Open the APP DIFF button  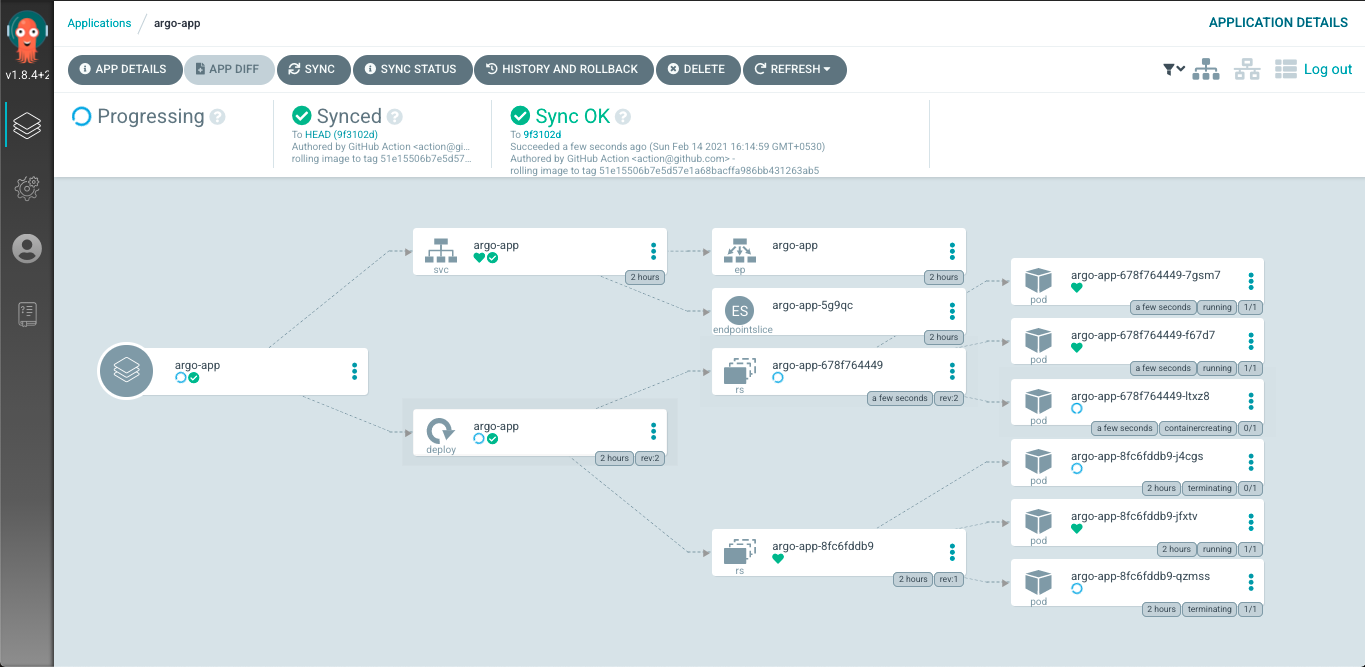pos(229,69)
